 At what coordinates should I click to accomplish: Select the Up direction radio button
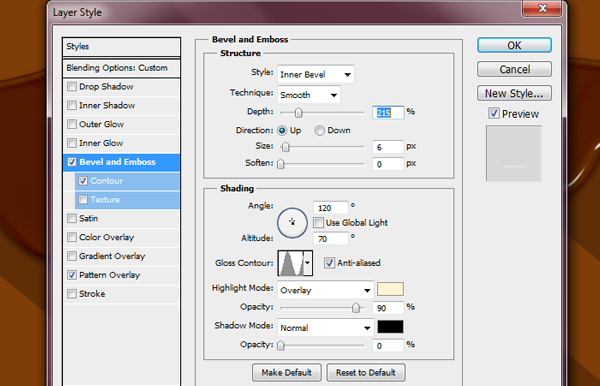pos(282,131)
